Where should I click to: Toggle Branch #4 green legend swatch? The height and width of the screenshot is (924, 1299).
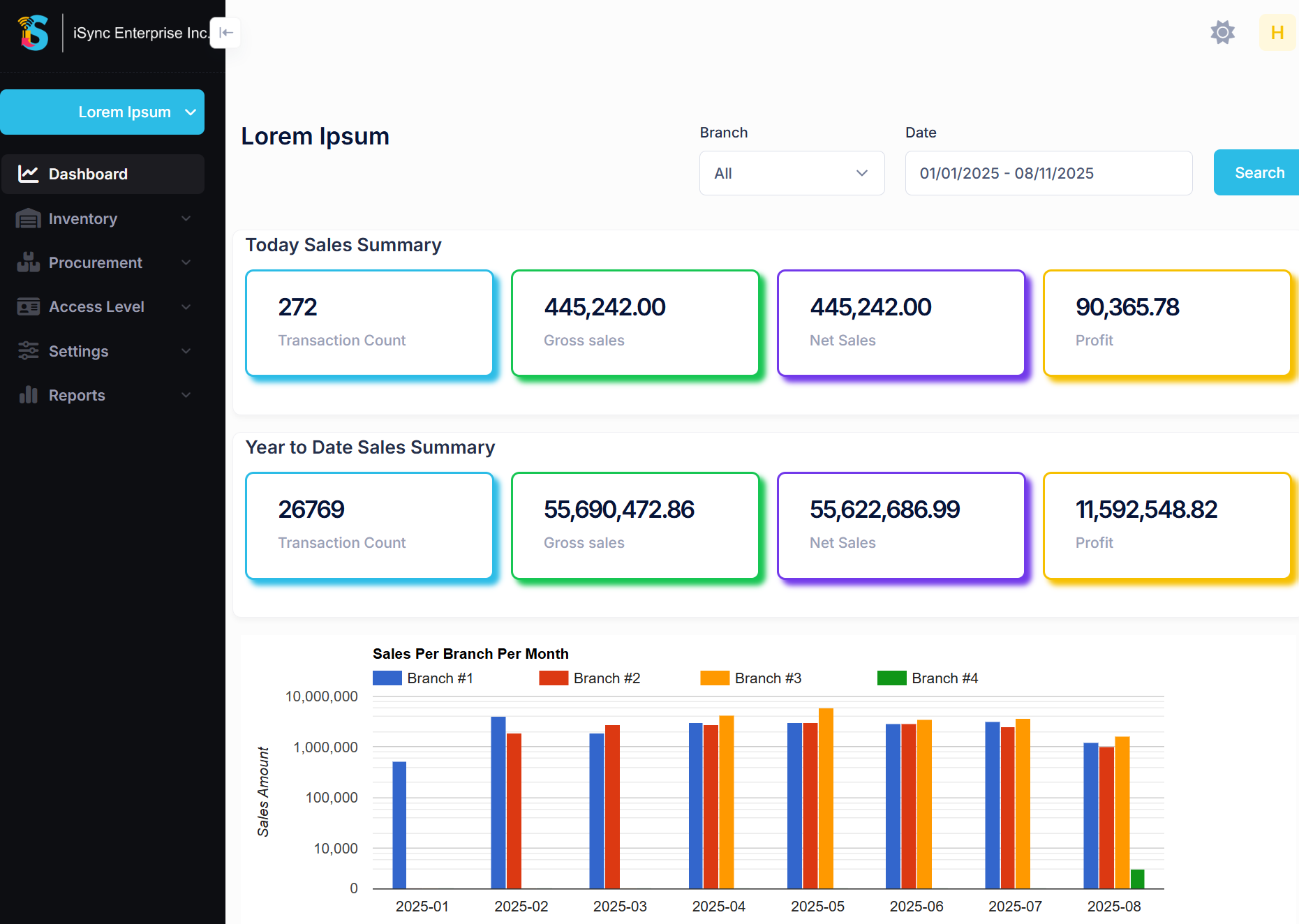[x=891, y=678]
